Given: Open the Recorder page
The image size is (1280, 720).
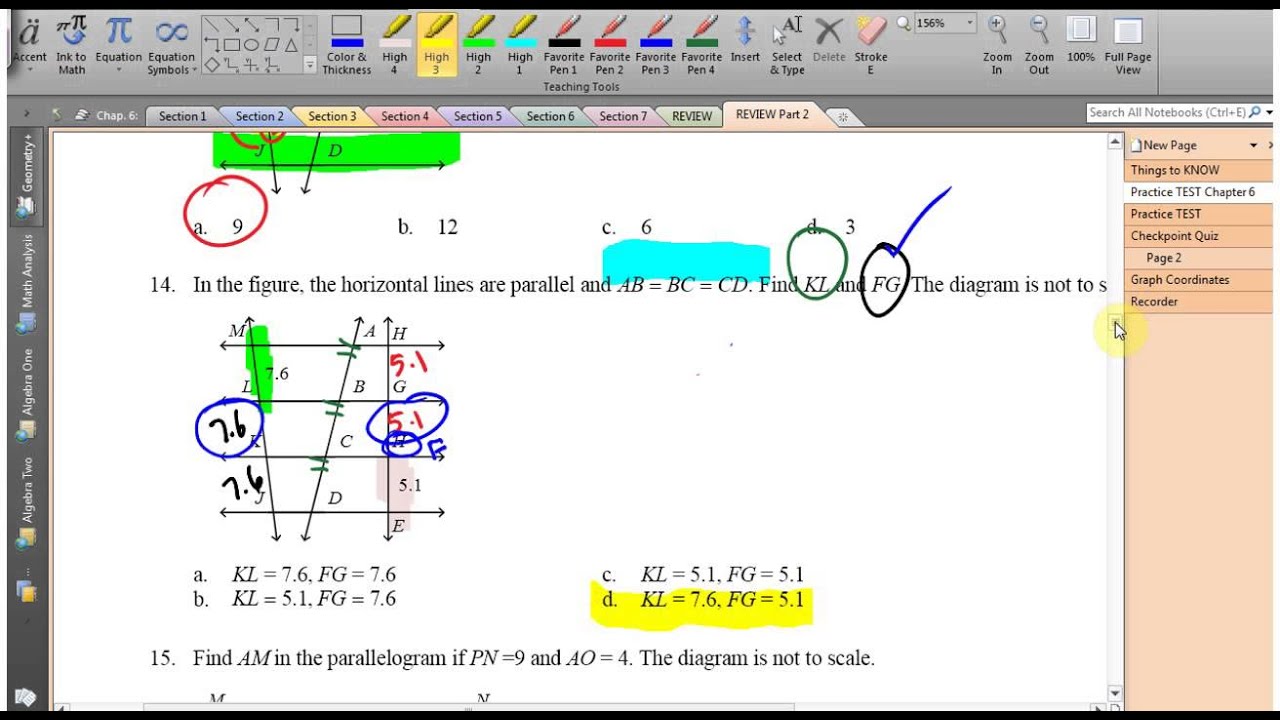Looking at the screenshot, I should tap(1198, 302).
